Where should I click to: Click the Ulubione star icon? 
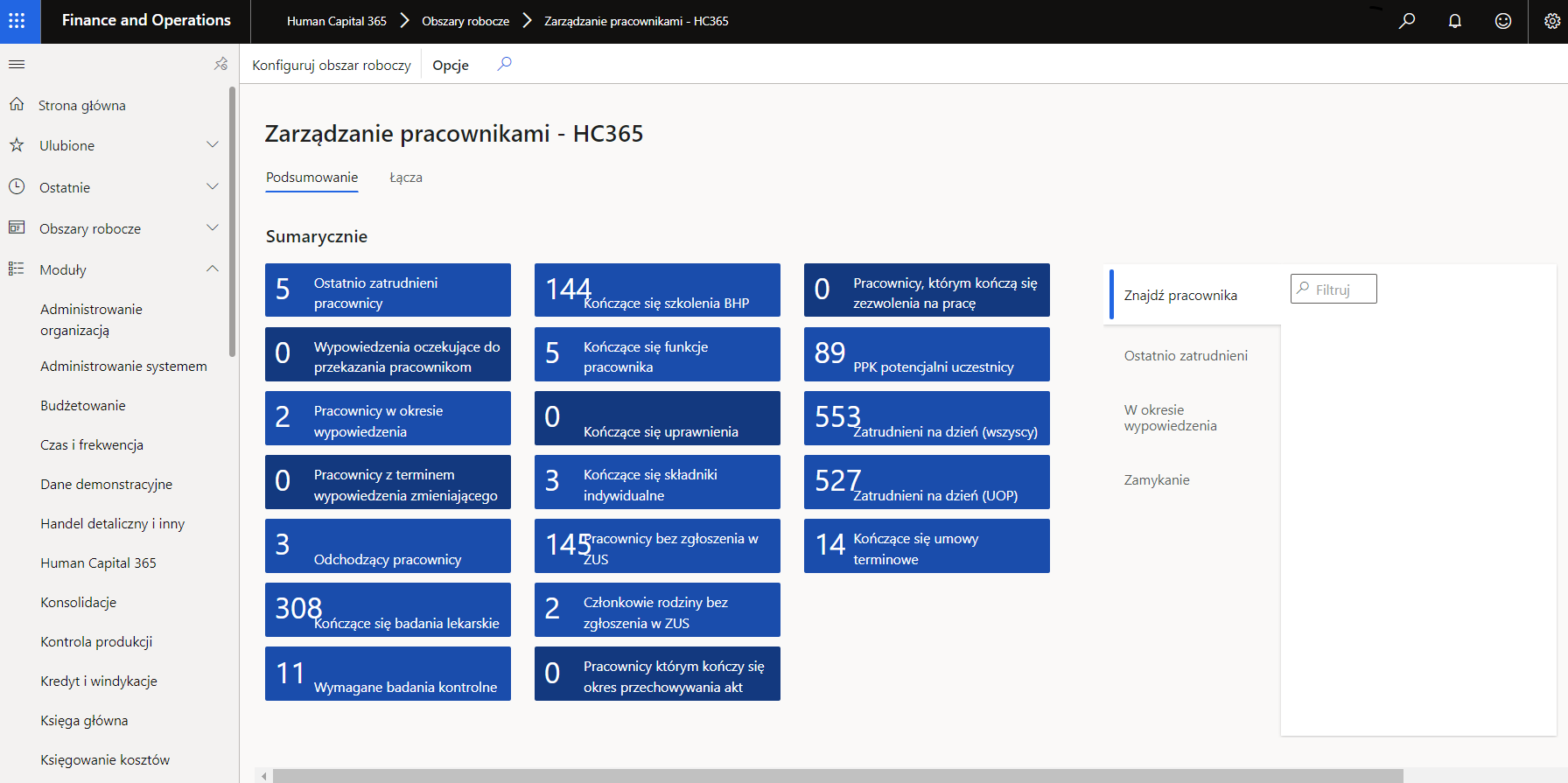[17, 145]
